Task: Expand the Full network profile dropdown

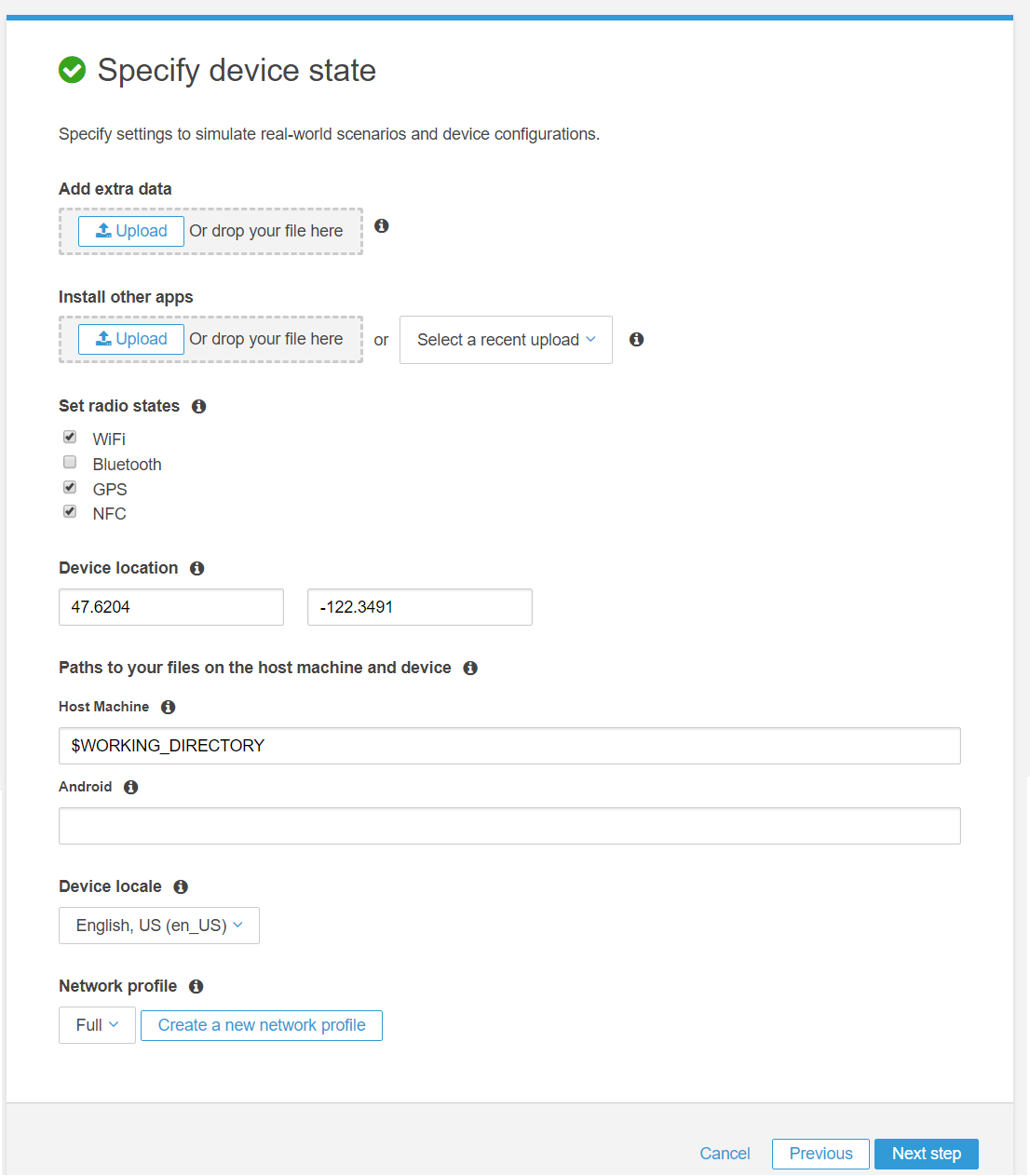Action: pyautogui.click(x=96, y=1024)
